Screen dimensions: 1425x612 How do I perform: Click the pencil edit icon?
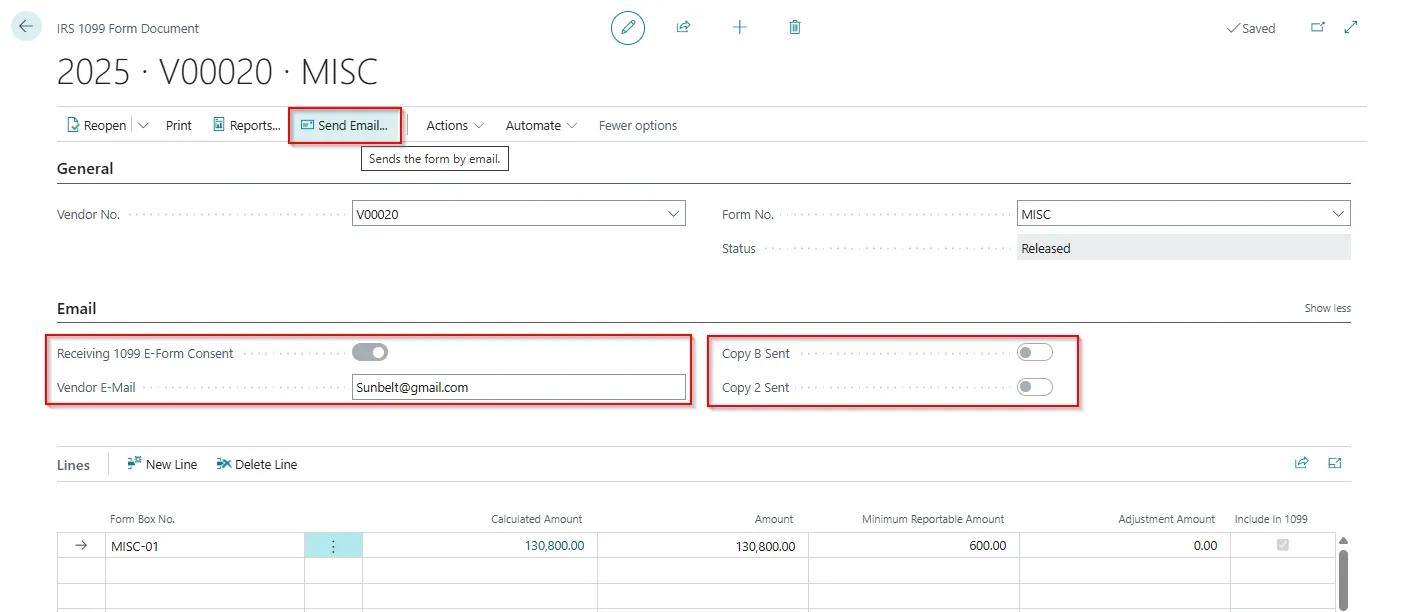628,28
